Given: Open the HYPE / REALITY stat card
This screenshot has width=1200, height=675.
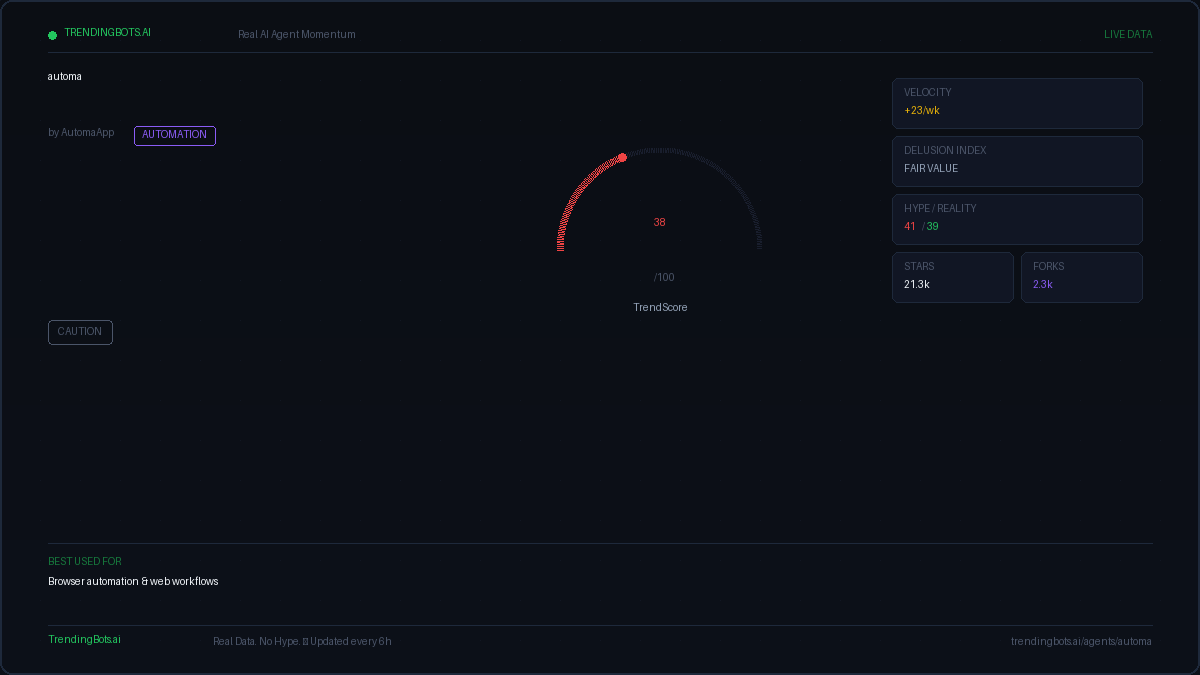Looking at the screenshot, I should click(x=1017, y=219).
